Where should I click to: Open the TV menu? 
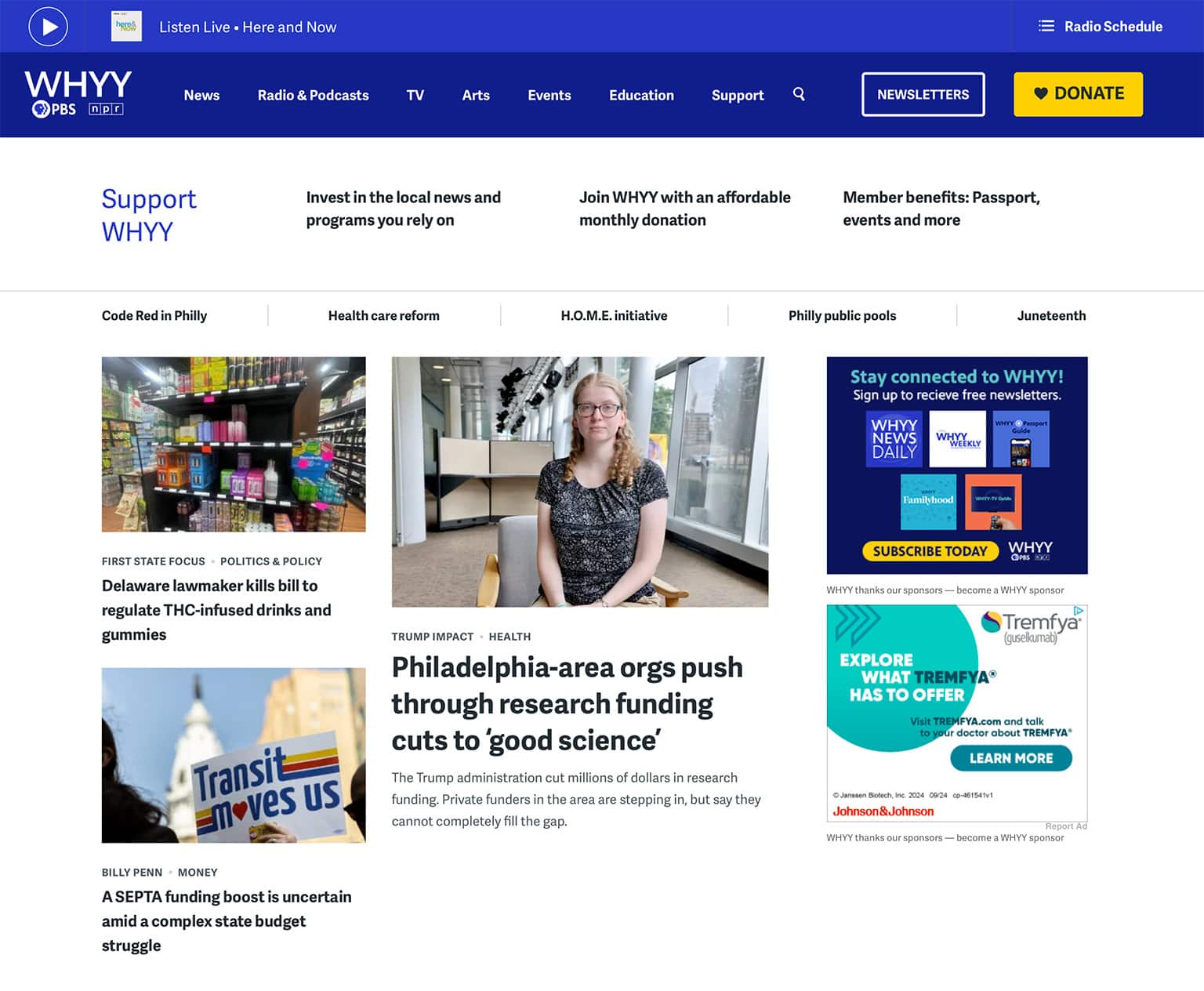(x=415, y=95)
